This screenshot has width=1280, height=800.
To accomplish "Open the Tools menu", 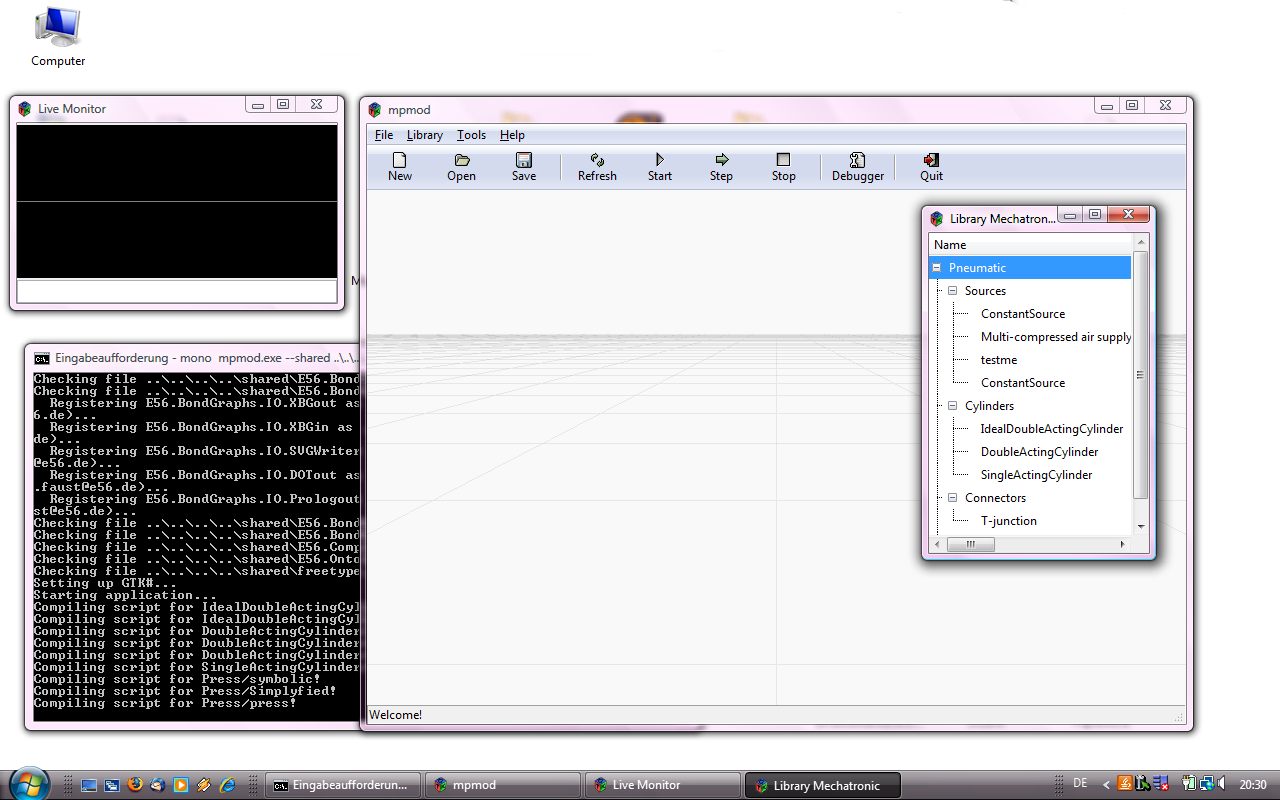I will (471, 135).
